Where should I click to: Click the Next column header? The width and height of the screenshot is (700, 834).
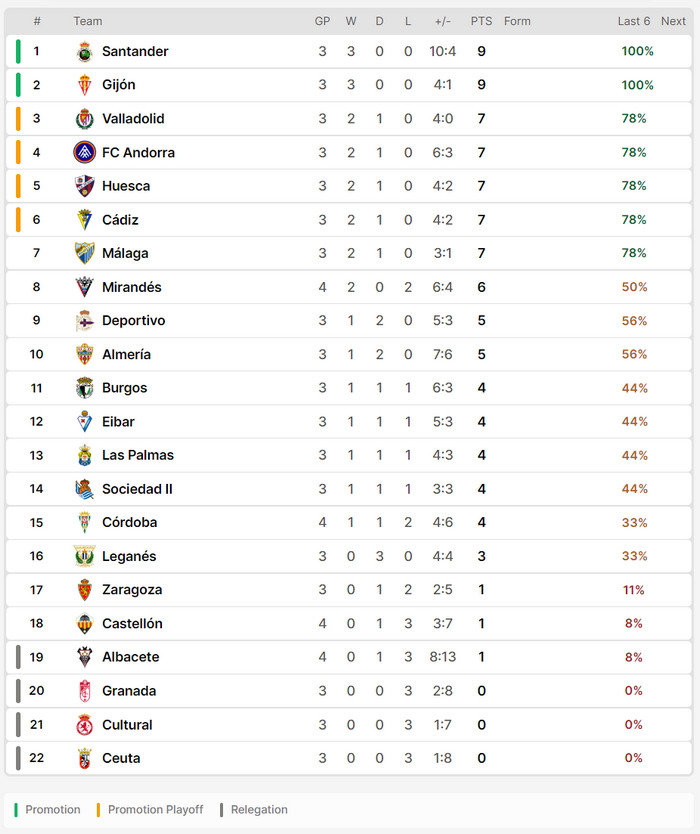pyautogui.click(x=673, y=21)
